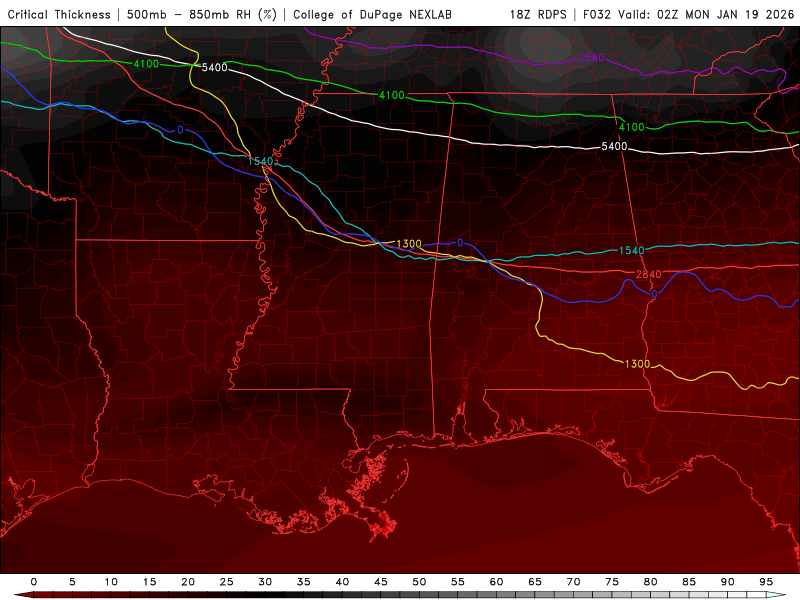
Task: Click the red '2840' contour label
Action: 648,274
